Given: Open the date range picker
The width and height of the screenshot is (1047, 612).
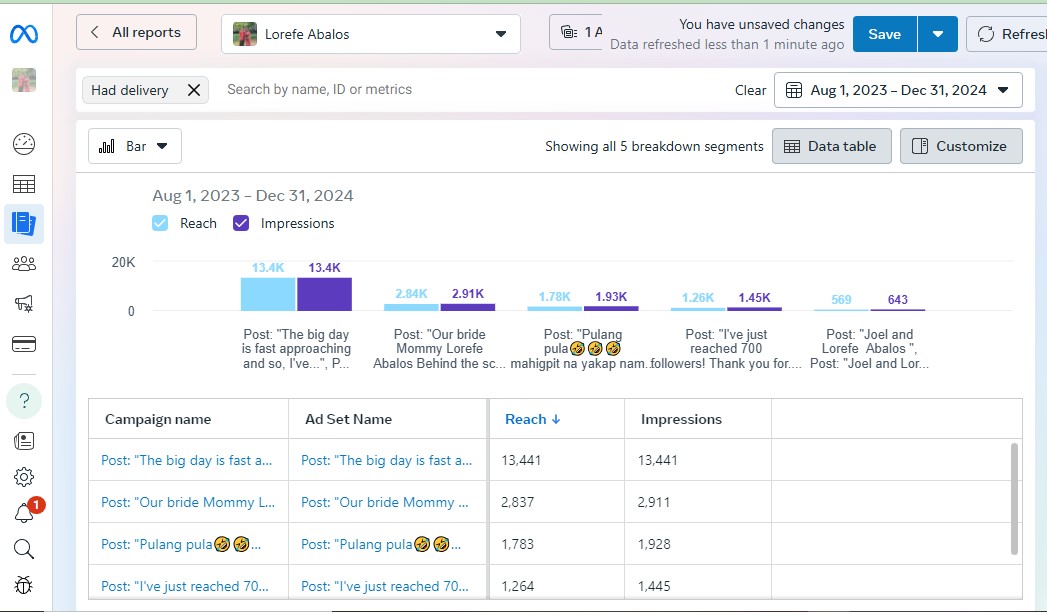Looking at the screenshot, I should click(898, 90).
